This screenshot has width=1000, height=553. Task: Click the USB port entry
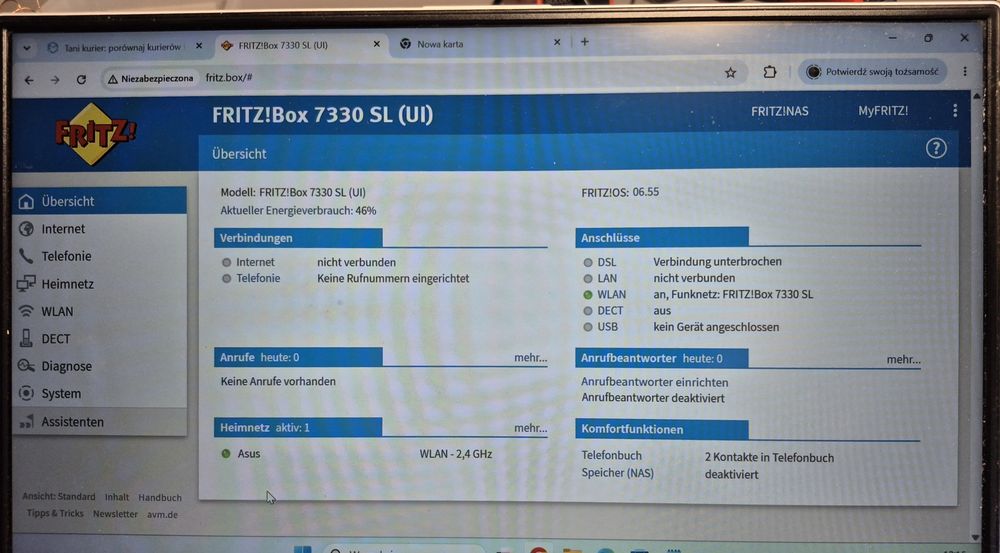[x=607, y=327]
